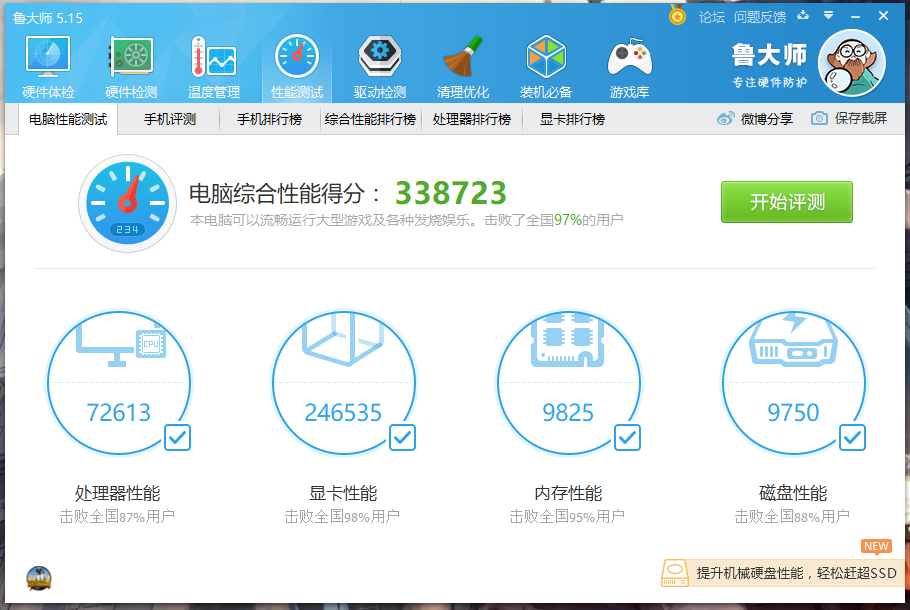Switch to 处理器排行榜 tab
This screenshot has height=610, width=910.
[x=471, y=120]
